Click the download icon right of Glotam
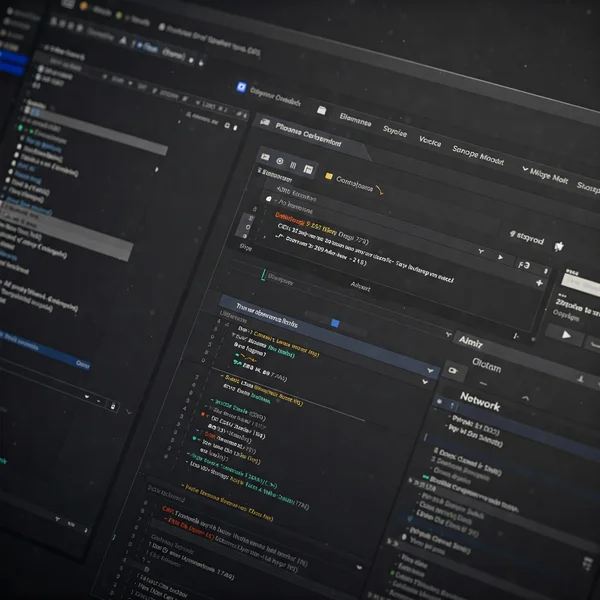Screen dimensions: 600x600 pyautogui.click(x=580, y=378)
